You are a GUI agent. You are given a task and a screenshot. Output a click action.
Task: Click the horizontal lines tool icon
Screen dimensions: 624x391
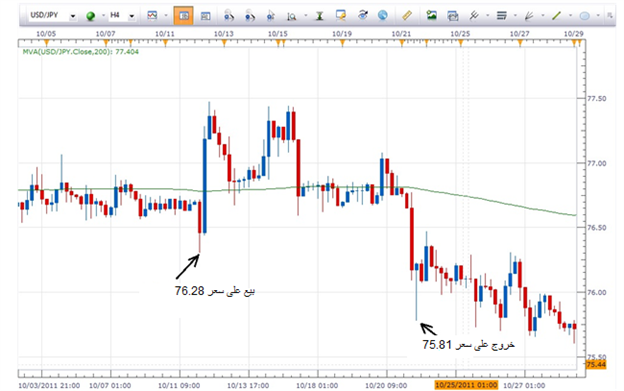501,16
